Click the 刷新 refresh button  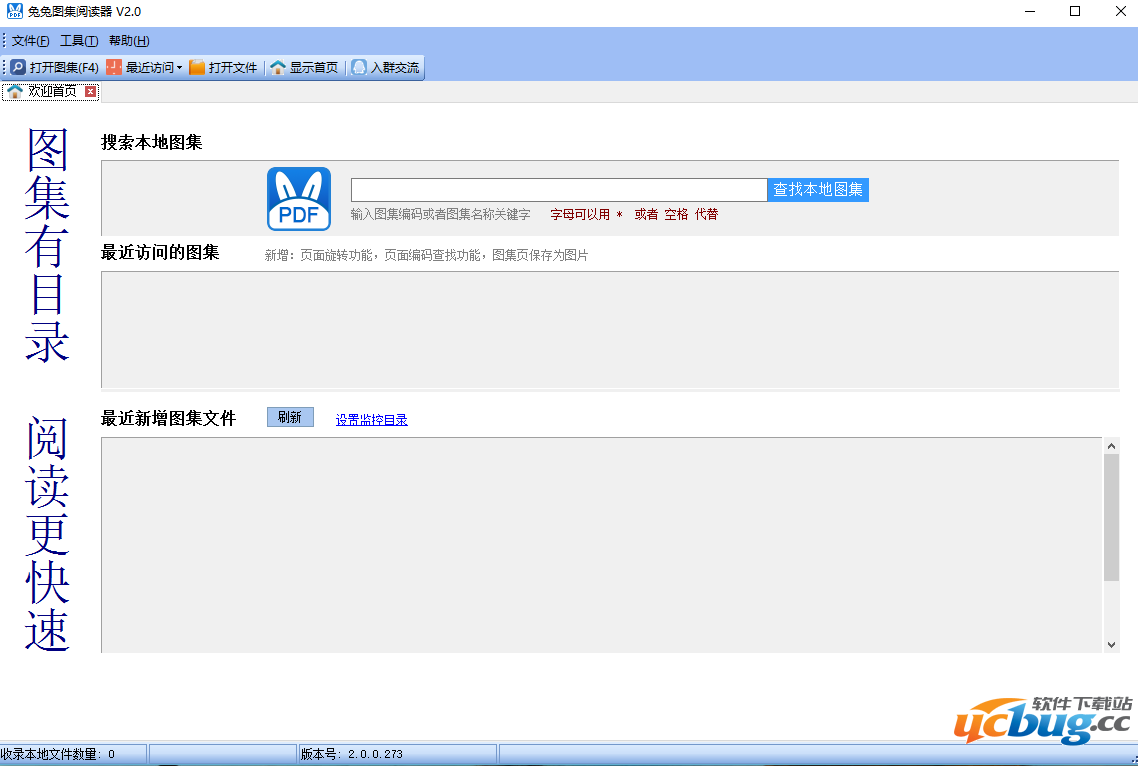tap(290, 417)
